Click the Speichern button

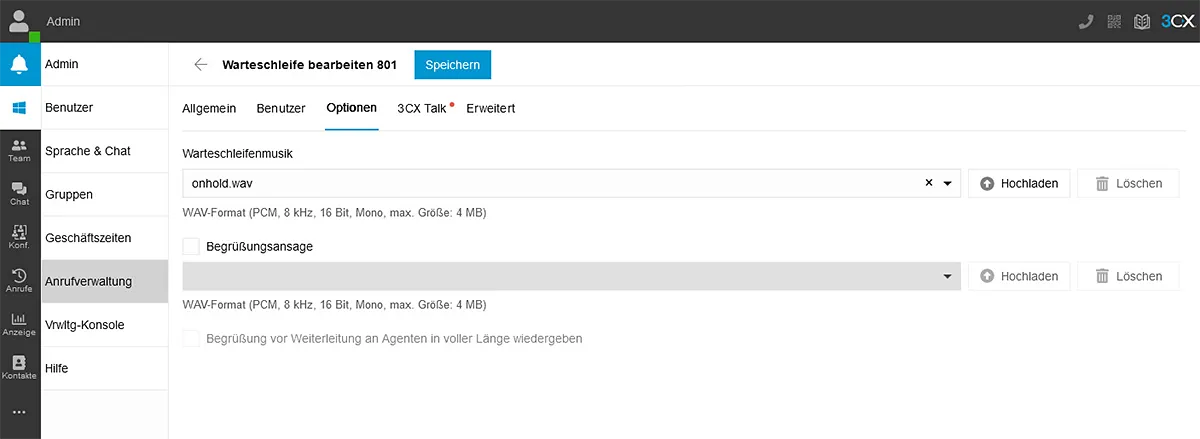[x=452, y=65]
